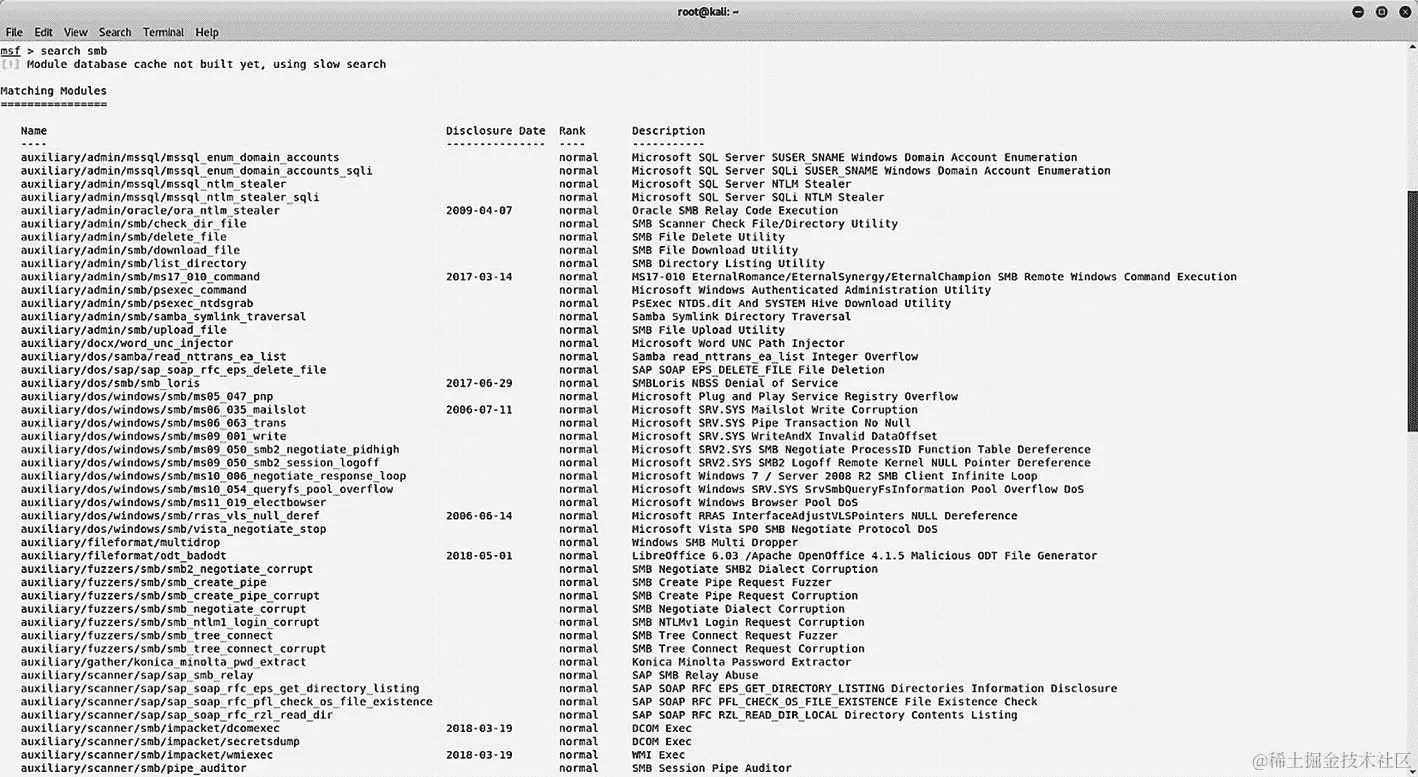The height and width of the screenshot is (777, 1418).
Task: Click date 2017-06-29
Action: 479,383
